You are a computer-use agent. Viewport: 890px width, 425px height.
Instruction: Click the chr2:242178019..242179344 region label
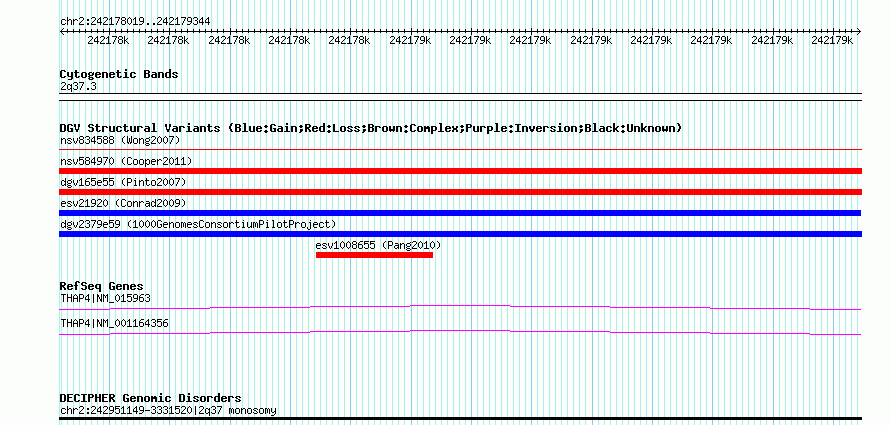click(x=135, y=21)
